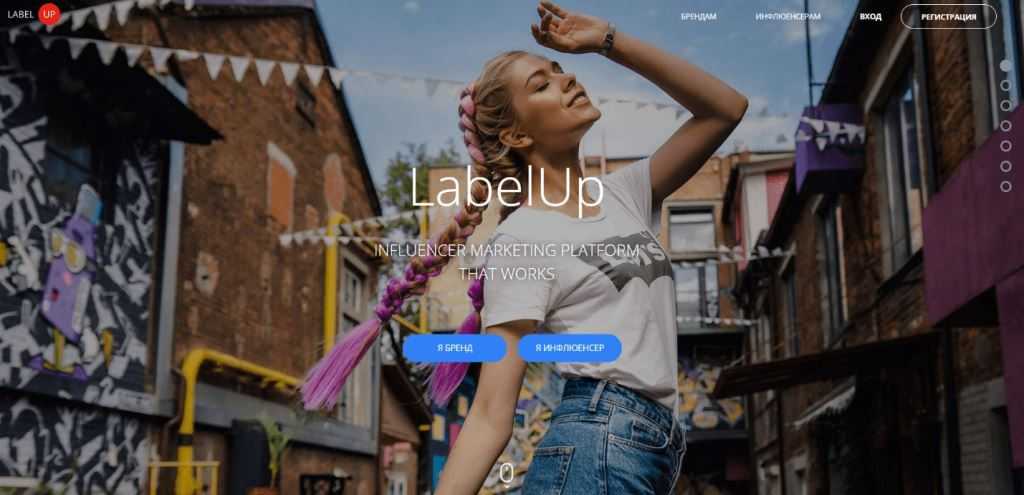The height and width of the screenshot is (495, 1024).
Task: Go to the last slide indicator dot
Action: coord(1006,186)
